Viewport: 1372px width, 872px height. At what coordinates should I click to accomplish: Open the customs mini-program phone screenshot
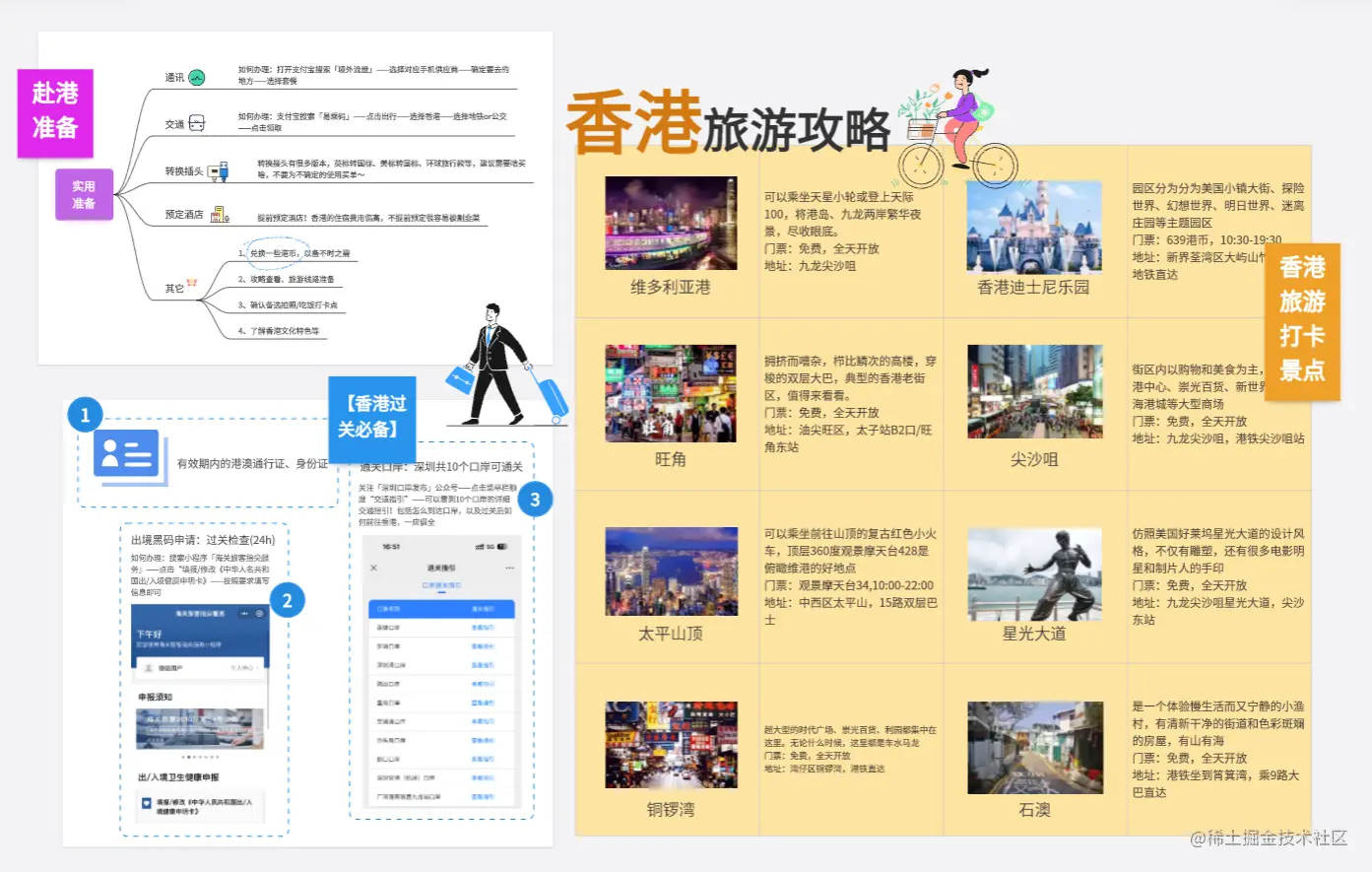(201, 714)
